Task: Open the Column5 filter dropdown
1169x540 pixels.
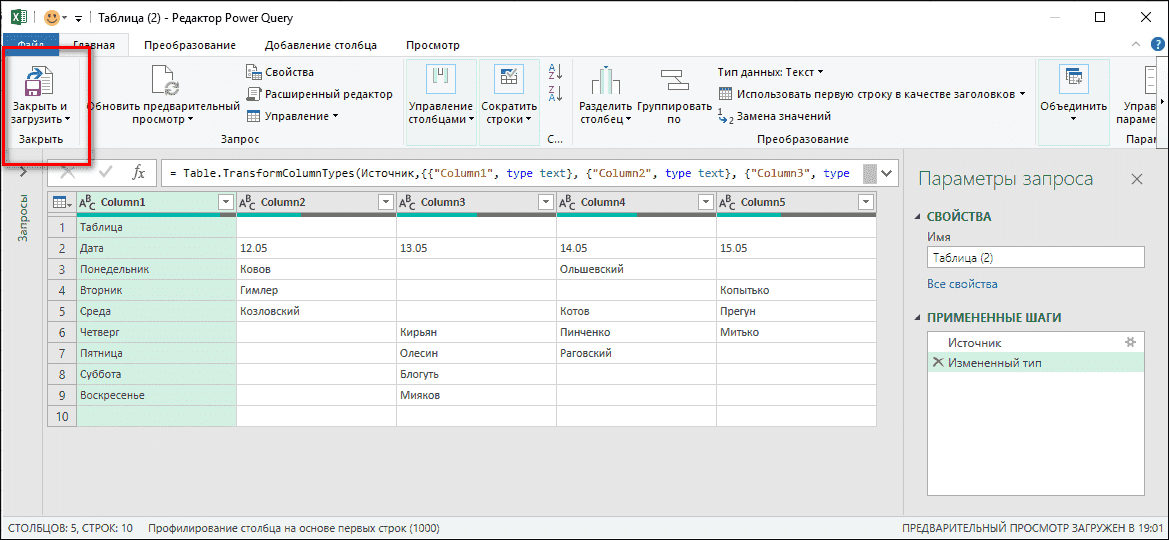Action: click(x=866, y=203)
